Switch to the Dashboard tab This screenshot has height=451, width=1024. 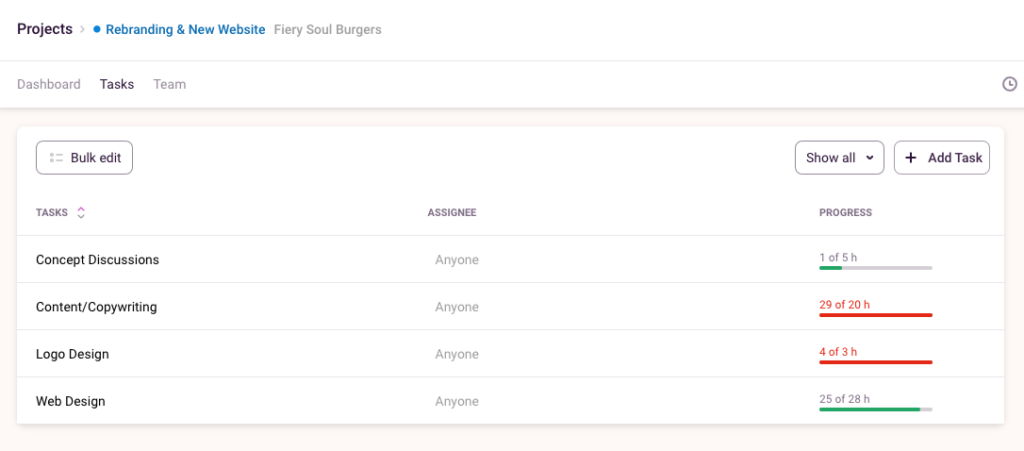[x=49, y=84]
